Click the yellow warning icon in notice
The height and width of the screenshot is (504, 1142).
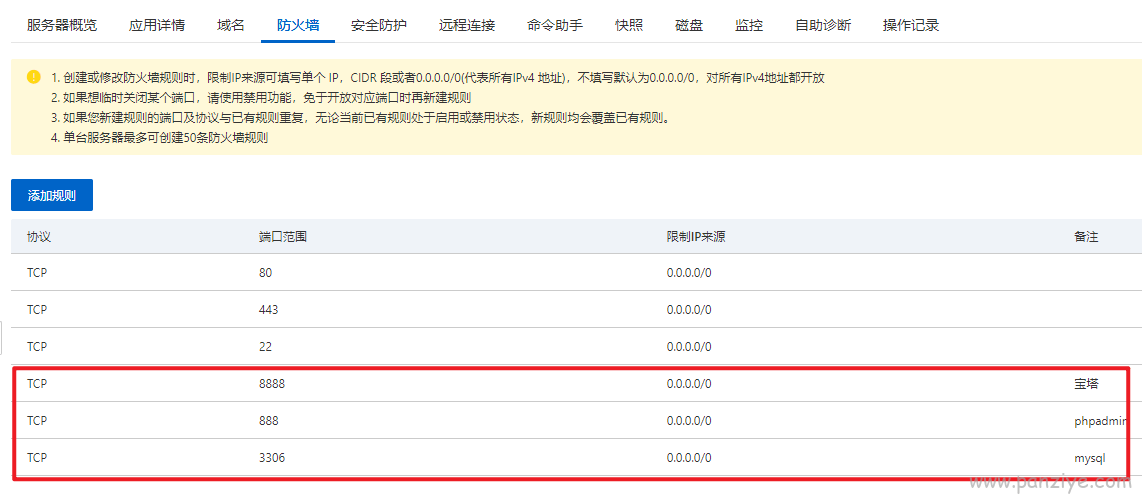(34, 76)
